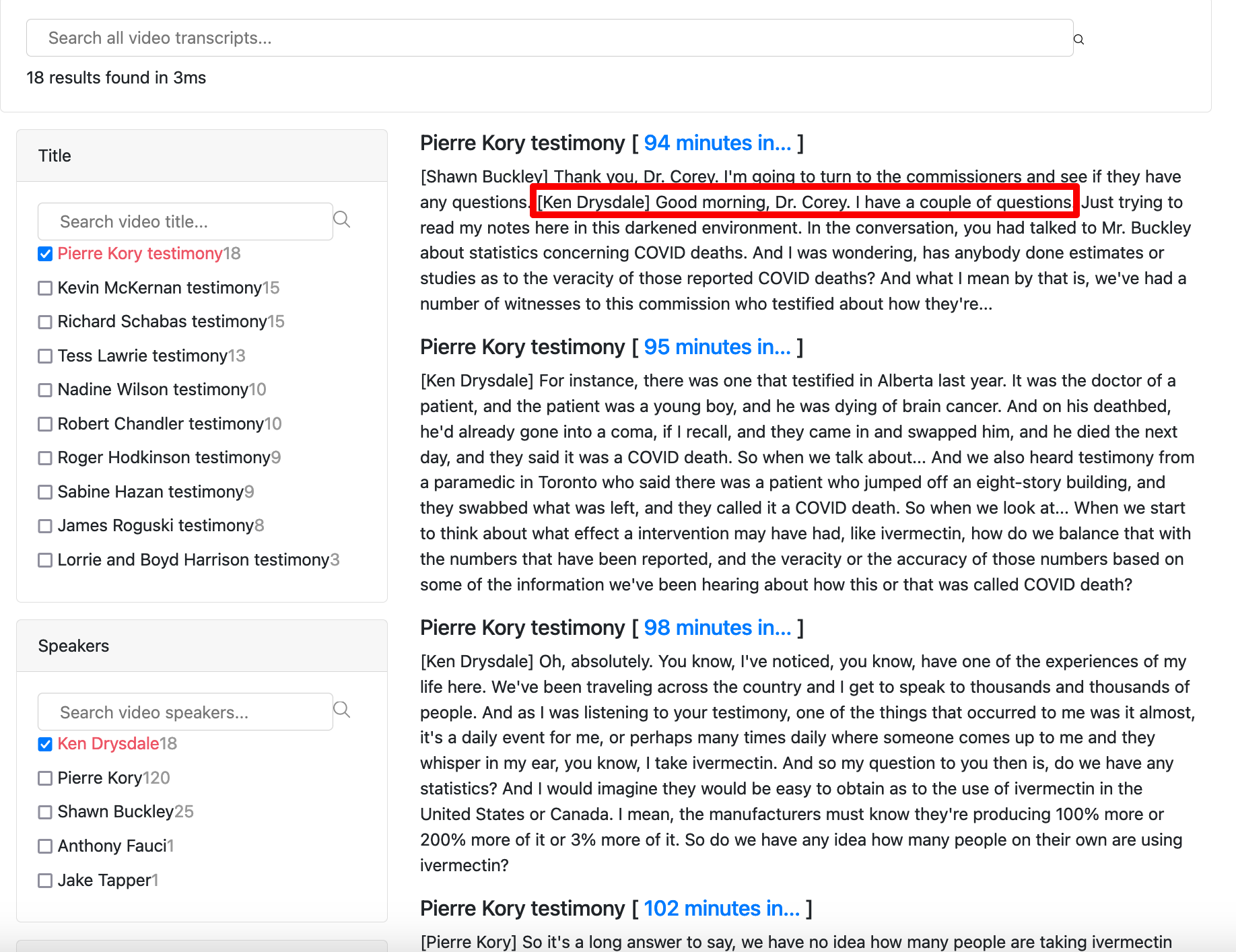
Task: Check the Nadine Wilson testimony filter
Action: tap(45, 390)
